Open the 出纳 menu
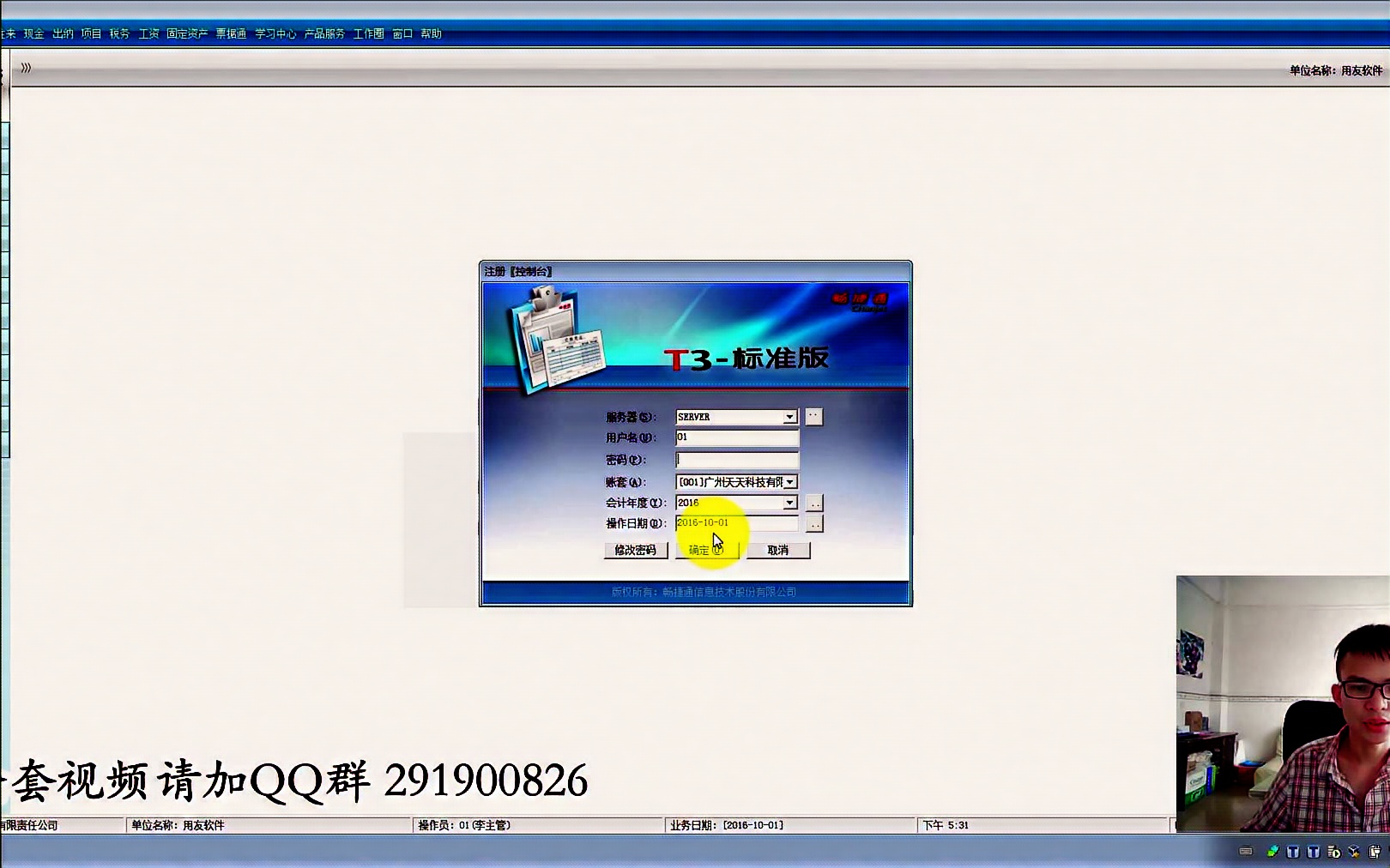This screenshot has height=868, width=1390. [63, 34]
